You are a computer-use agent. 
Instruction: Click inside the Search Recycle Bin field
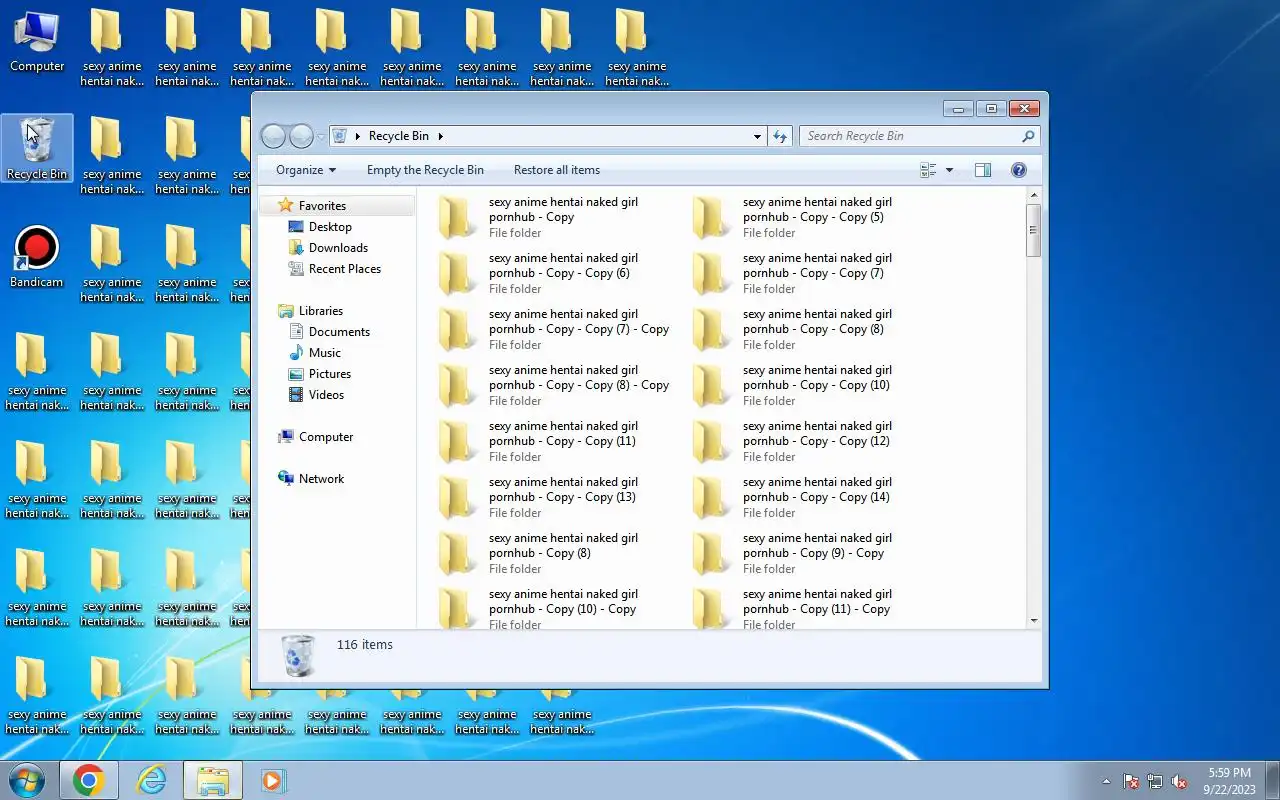[x=918, y=136]
